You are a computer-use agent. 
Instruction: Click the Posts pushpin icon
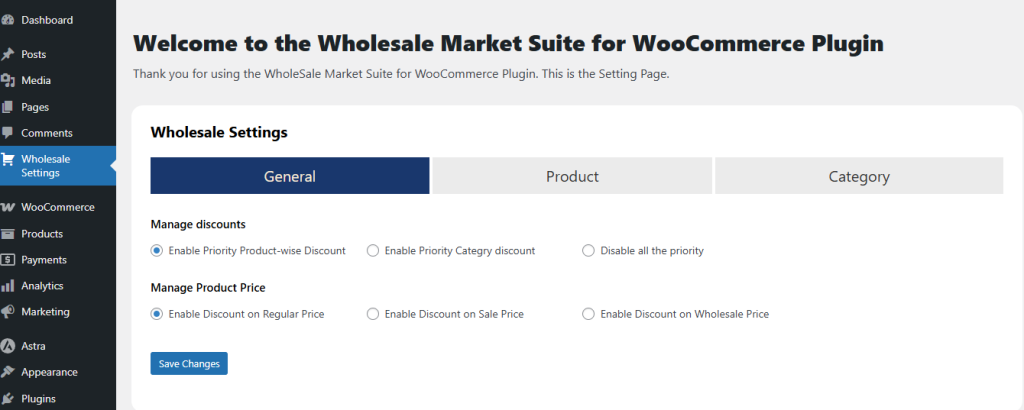pos(8,54)
